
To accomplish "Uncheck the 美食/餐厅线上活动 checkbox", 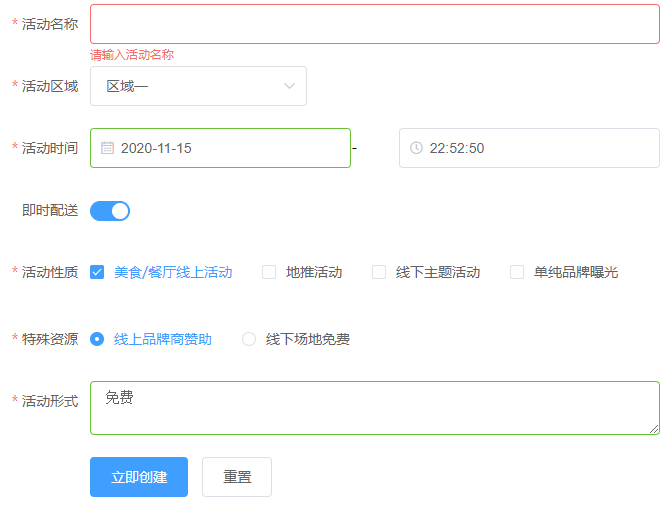I will click(97, 272).
